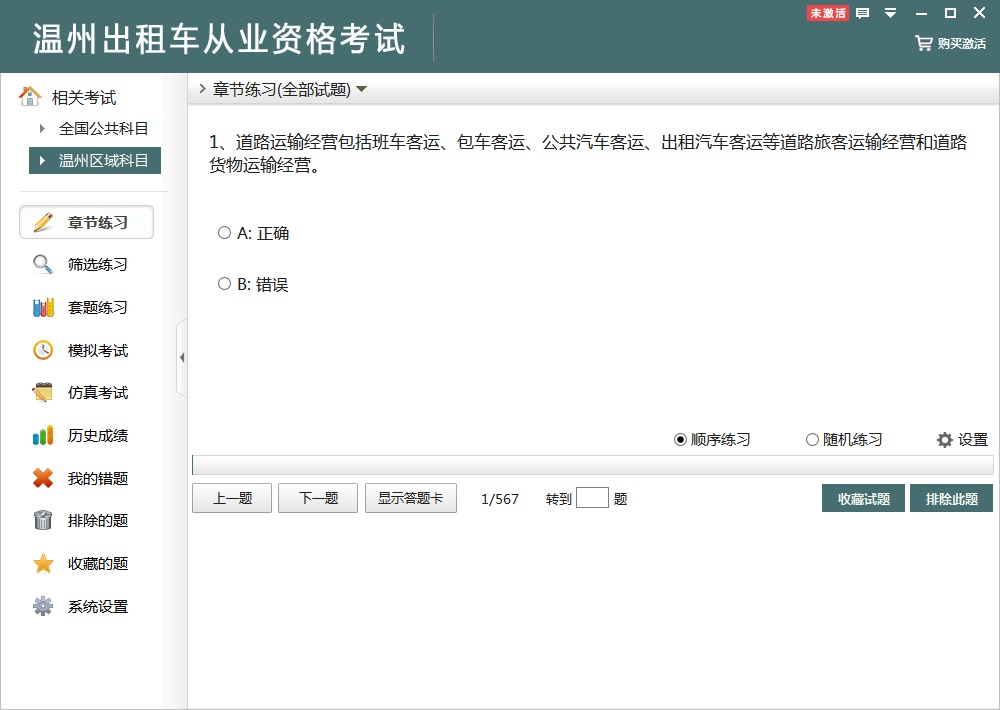Click the clock icon for 模拟考试
Viewport: 1000px width, 710px height.
pyautogui.click(x=43, y=350)
